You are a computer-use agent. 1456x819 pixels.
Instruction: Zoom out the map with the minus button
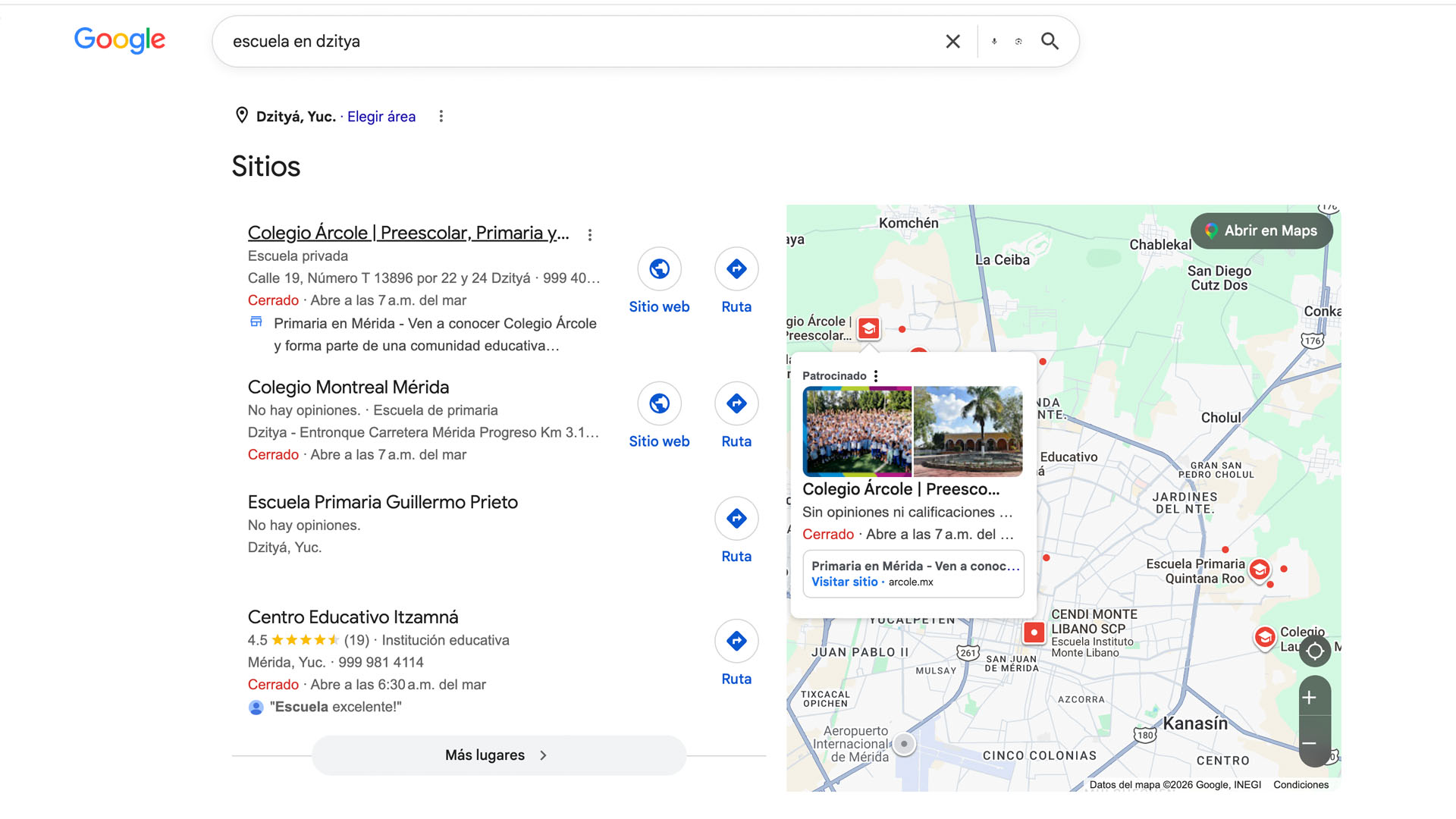(1310, 743)
